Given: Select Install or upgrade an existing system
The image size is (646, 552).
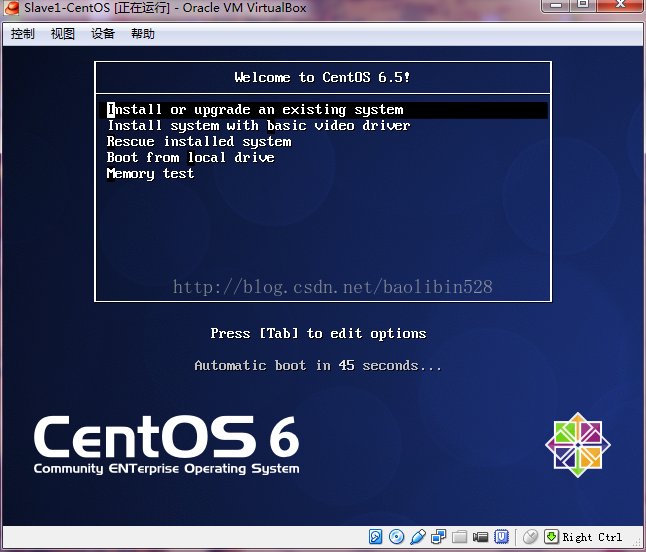Looking at the screenshot, I should pyautogui.click(x=323, y=110).
